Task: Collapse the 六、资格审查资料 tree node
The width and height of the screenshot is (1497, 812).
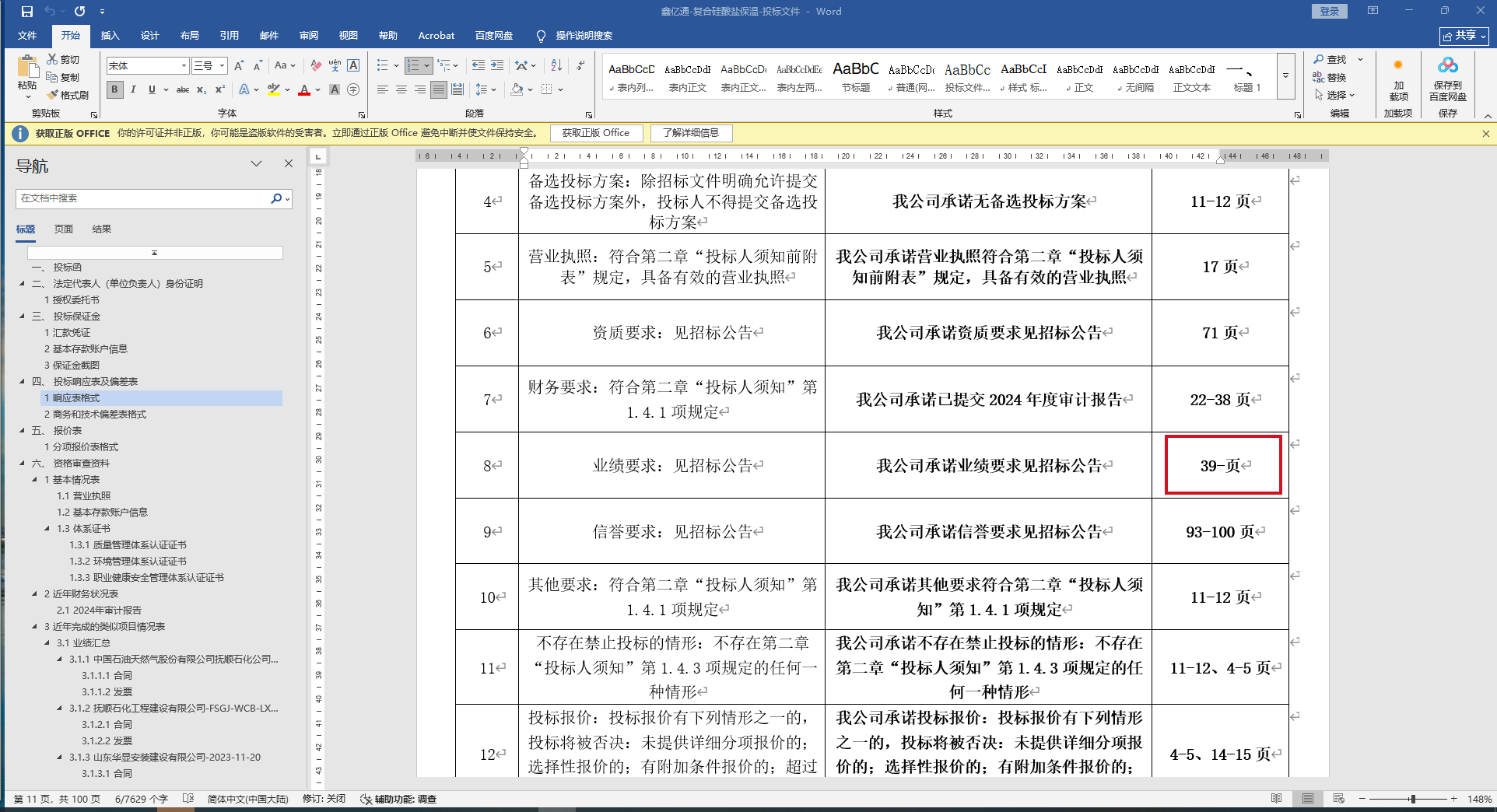Action: (23, 464)
